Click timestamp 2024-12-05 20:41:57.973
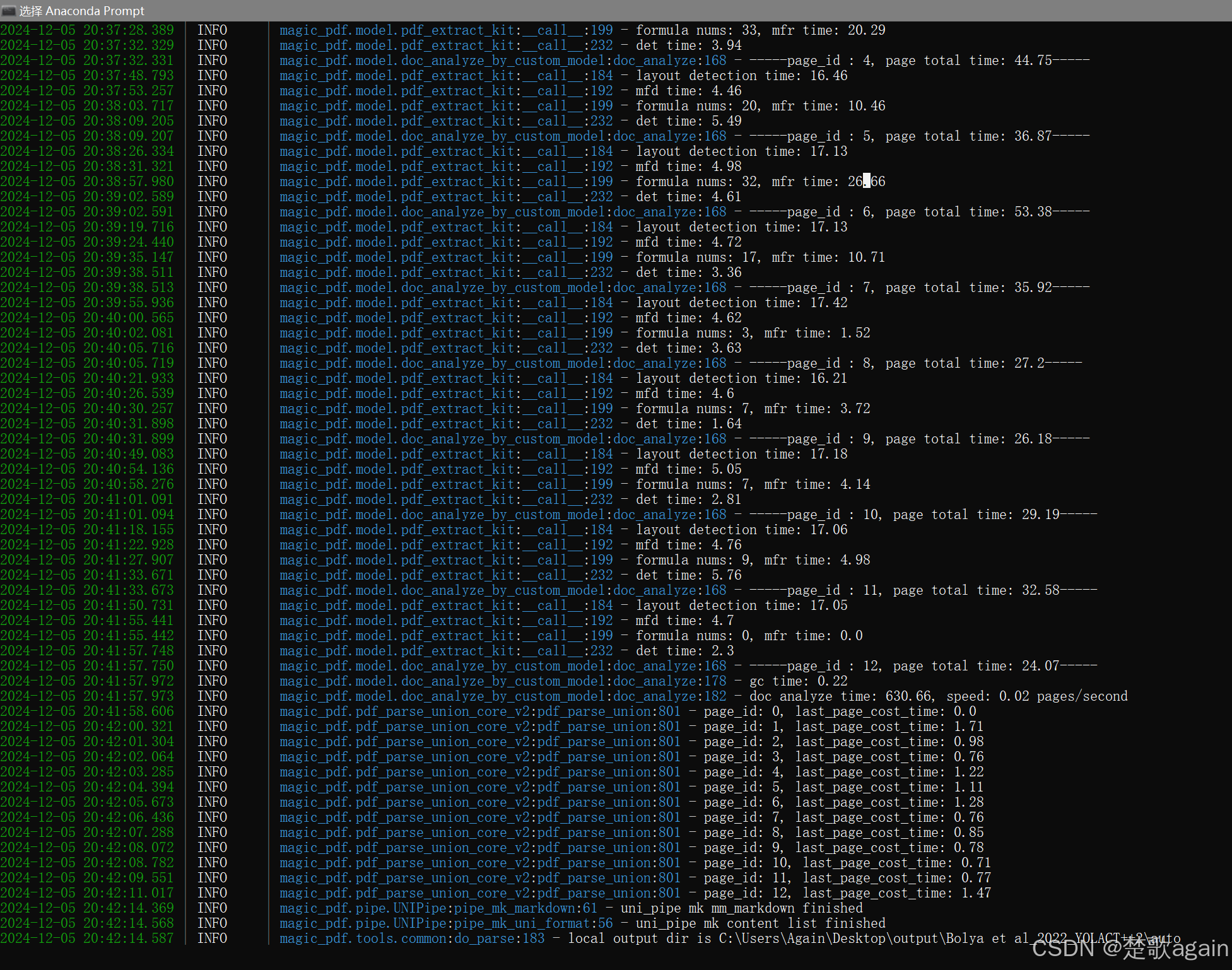1232x970 pixels. click(87, 696)
